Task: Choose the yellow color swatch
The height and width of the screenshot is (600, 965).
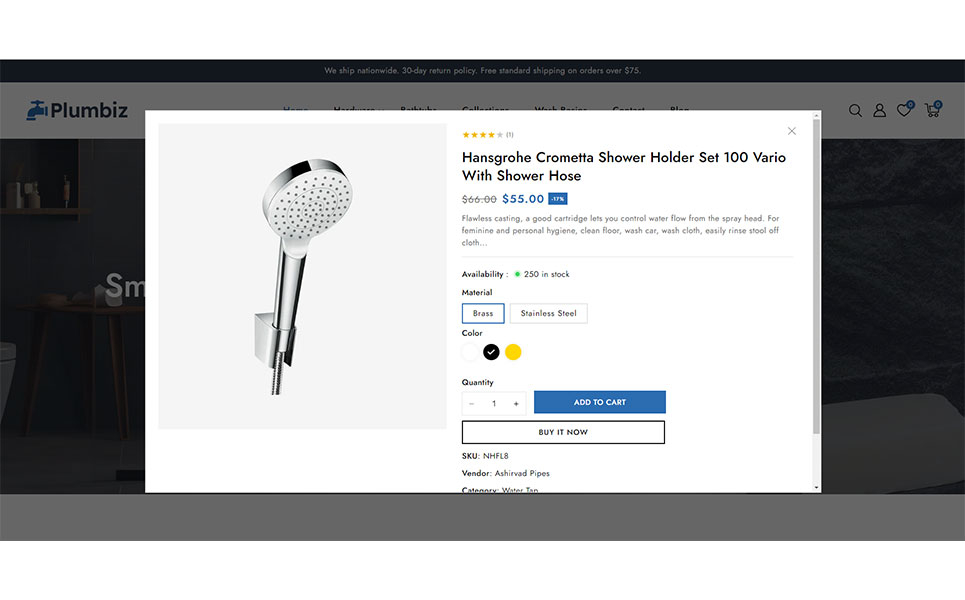Action: point(513,352)
